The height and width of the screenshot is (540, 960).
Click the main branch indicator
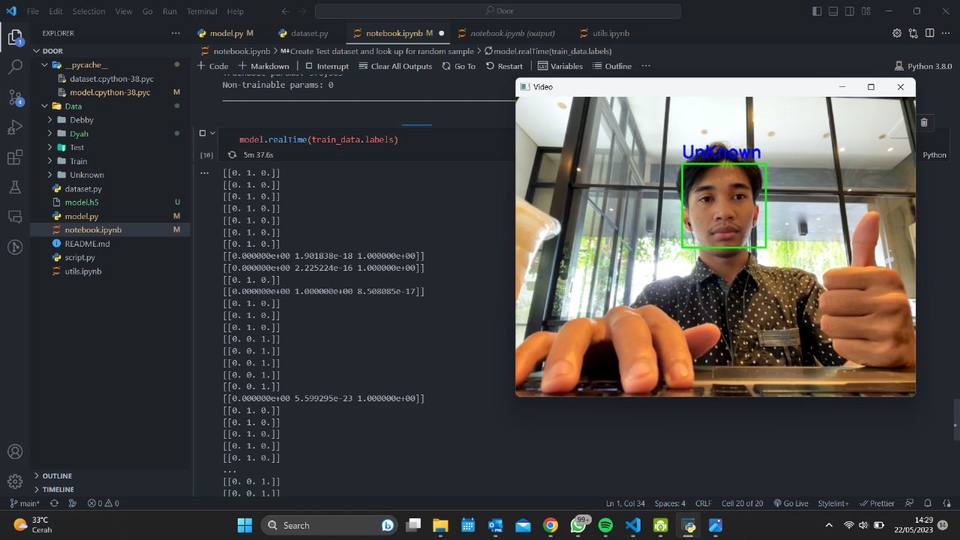point(25,503)
